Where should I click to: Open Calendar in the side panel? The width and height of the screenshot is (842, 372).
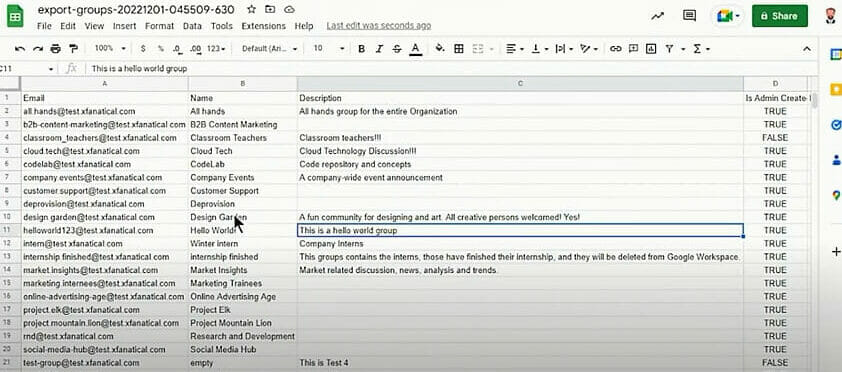836,54
